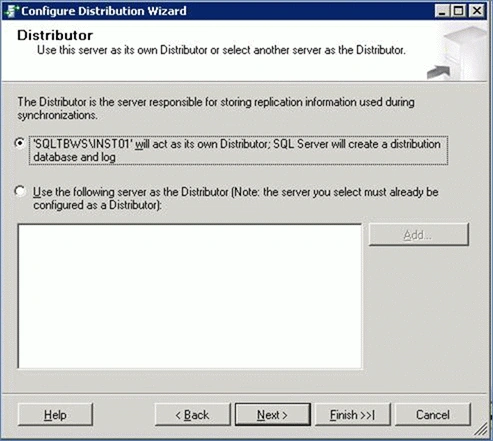This screenshot has width=493, height=441.
Task: Click the server graphic in wizard header
Action: (457, 53)
